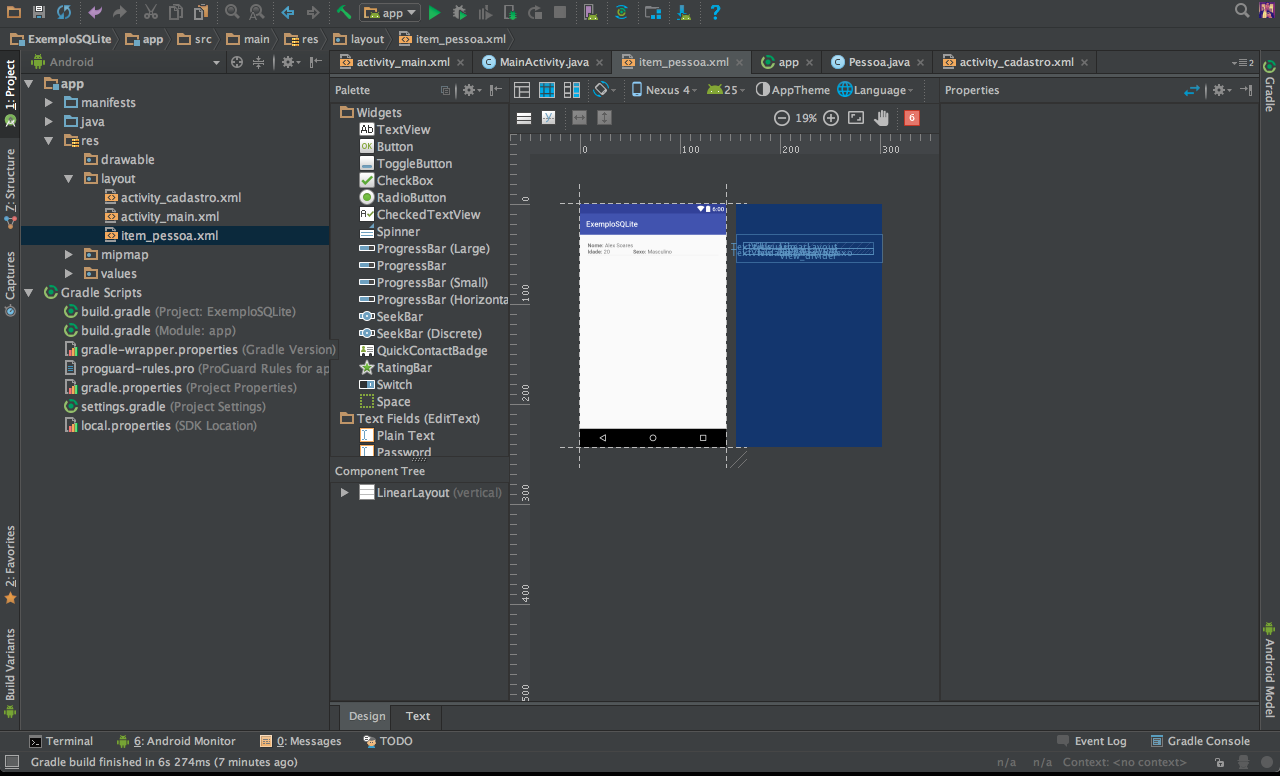Screen dimensions: 1280x776
Task: Open the Nexus 4 device dropdown
Action: click(665, 90)
